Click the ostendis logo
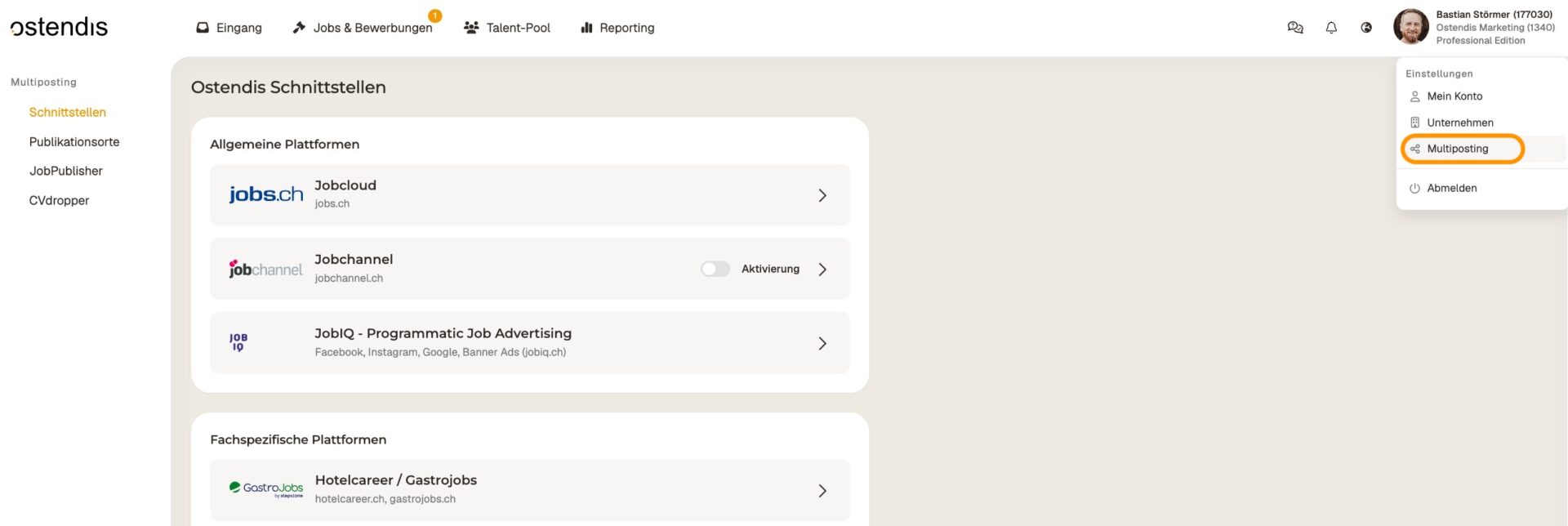Image resolution: width=1568 pixels, height=526 pixels. [59, 27]
